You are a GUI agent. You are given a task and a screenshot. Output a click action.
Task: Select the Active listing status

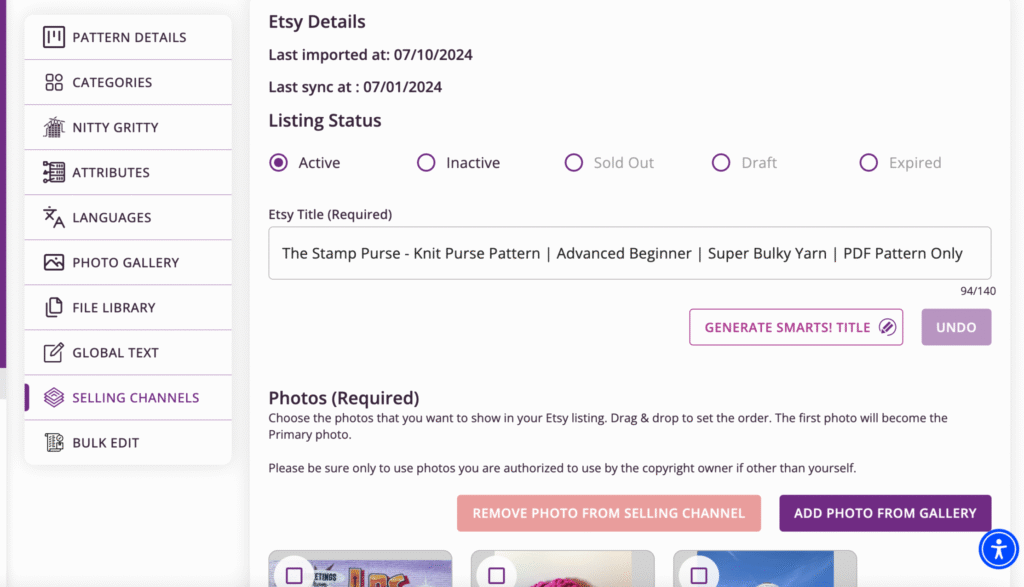(x=279, y=163)
